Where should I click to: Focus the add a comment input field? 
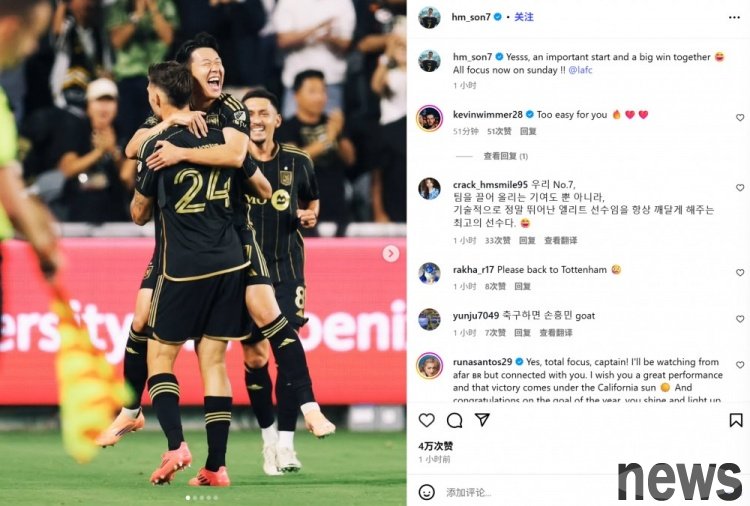(x=526, y=492)
